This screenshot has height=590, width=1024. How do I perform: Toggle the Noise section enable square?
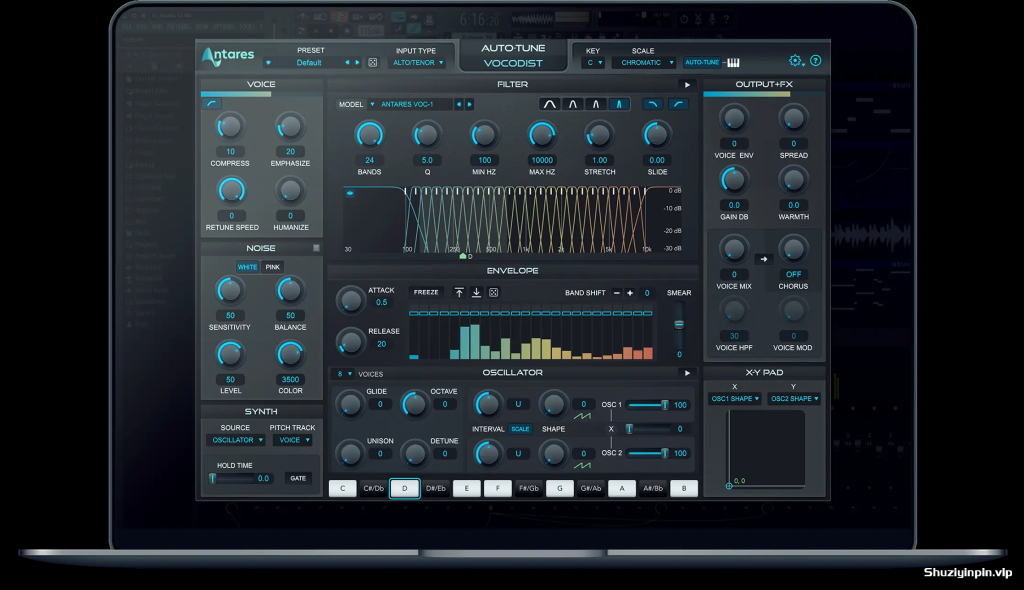point(316,248)
